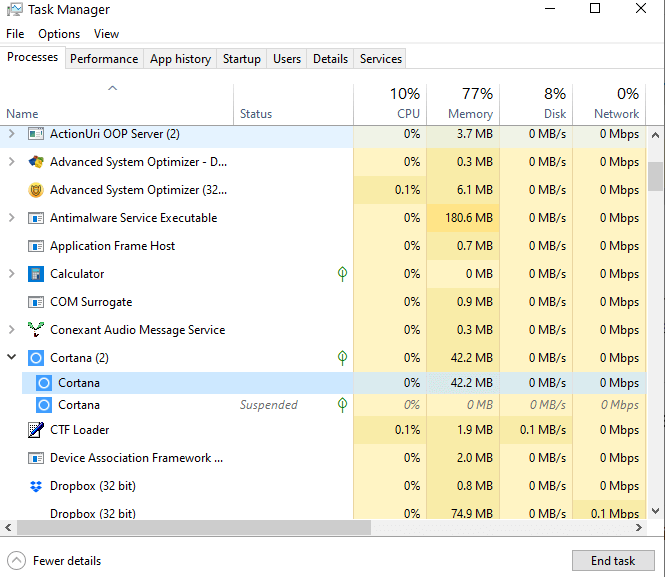Click the horizontal scrollbar left arrow
The width and height of the screenshot is (665, 577).
(x=8, y=528)
